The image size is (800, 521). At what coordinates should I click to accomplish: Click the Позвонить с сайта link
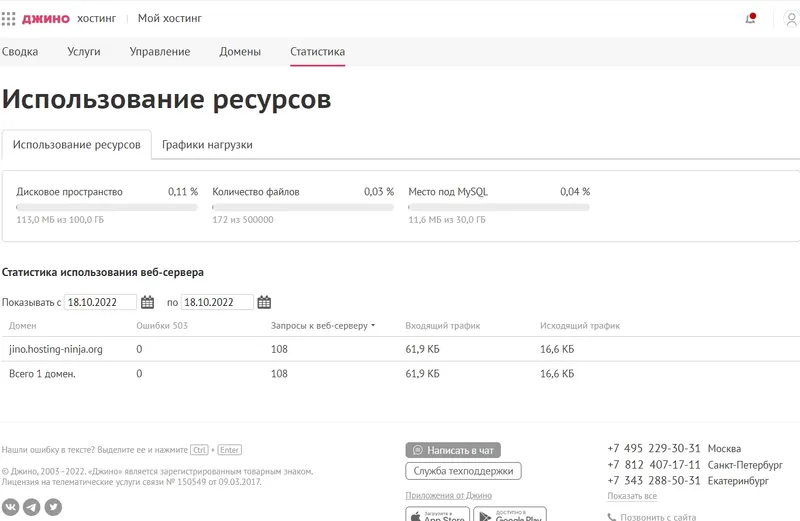658,517
